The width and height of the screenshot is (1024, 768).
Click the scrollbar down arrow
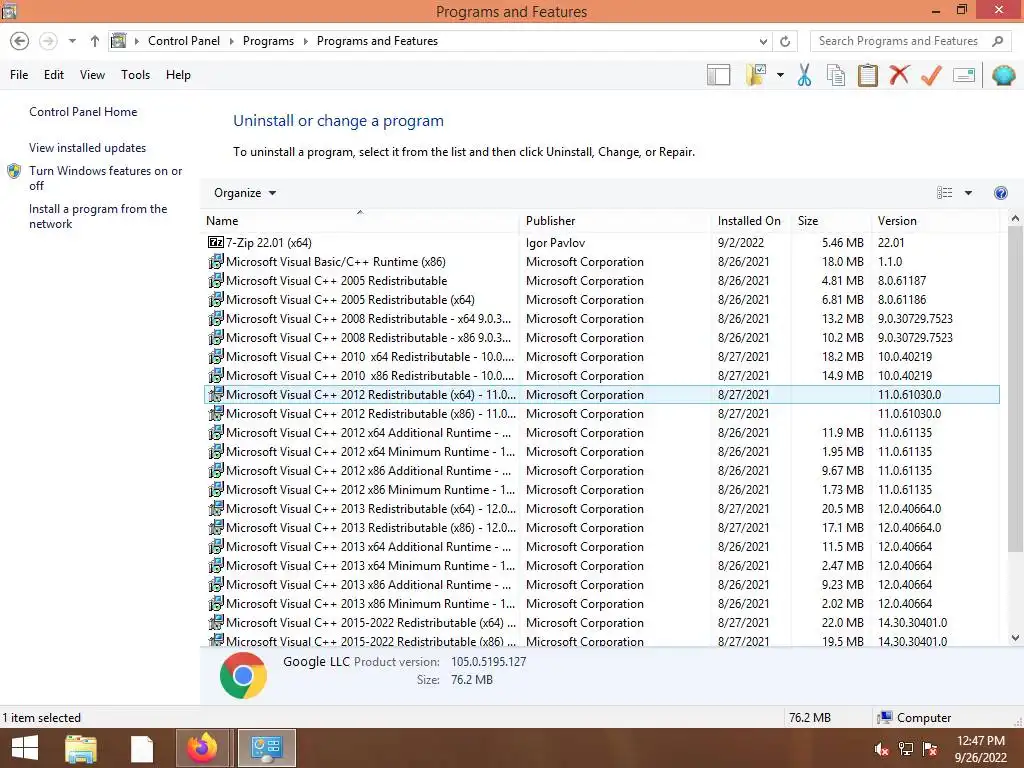(1015, 638)
